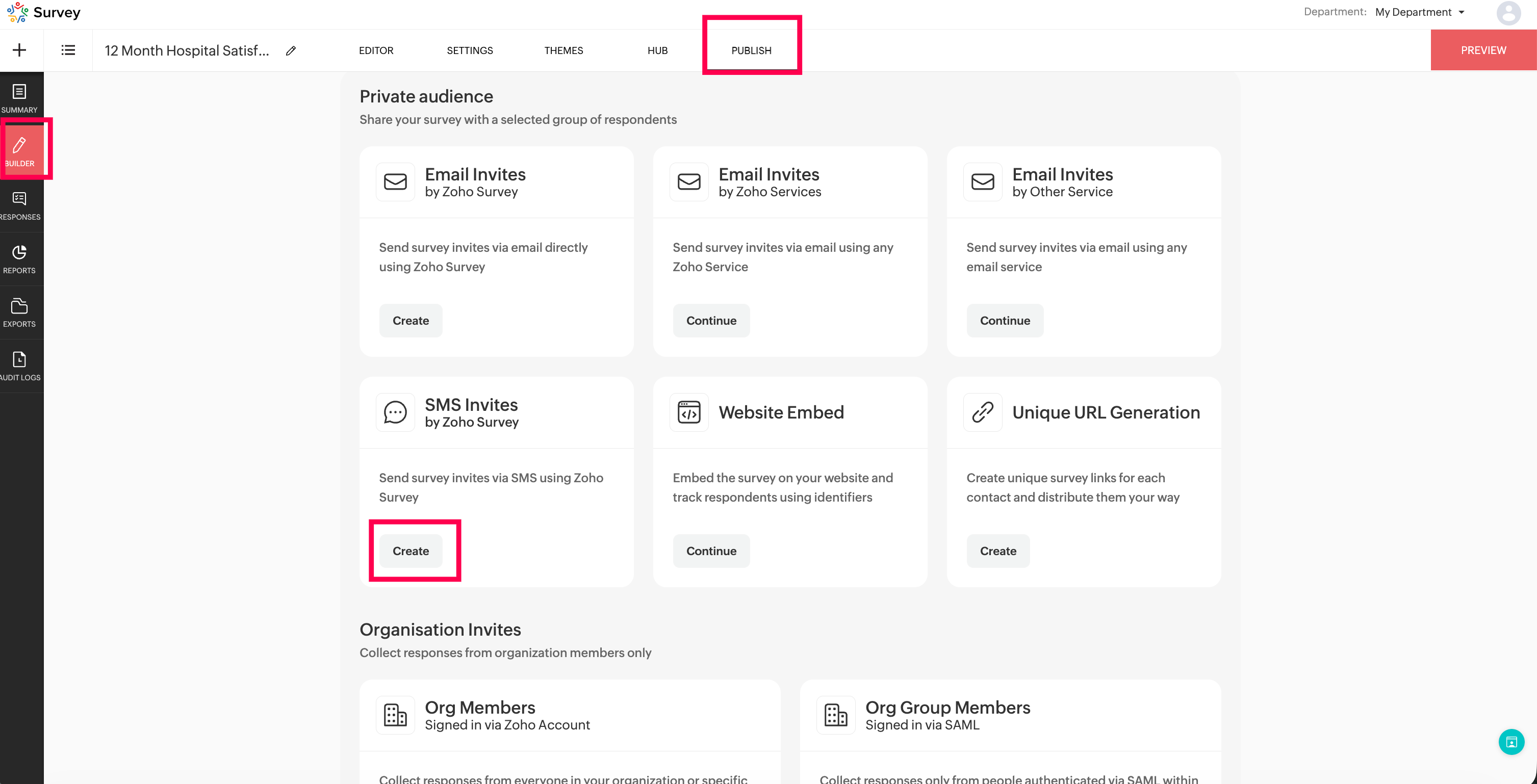Go to Reports in the sidebar
This screenshot has width=1537, height=784.
point(20,259)
